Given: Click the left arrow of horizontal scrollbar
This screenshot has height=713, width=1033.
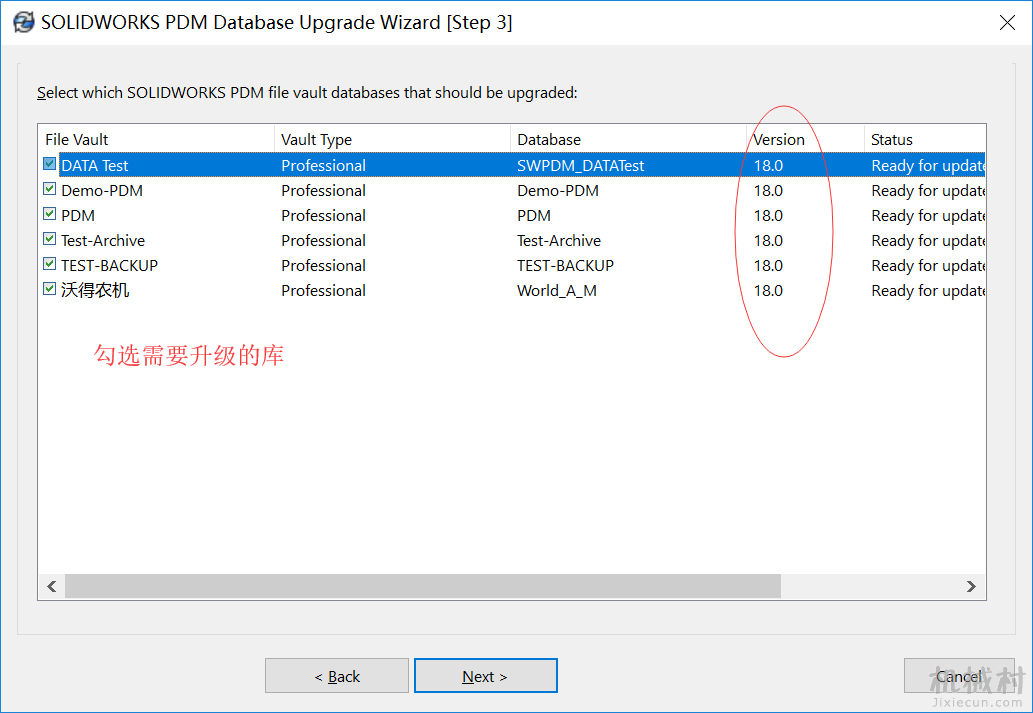Looking at the screenshot, I should [52, 586].
